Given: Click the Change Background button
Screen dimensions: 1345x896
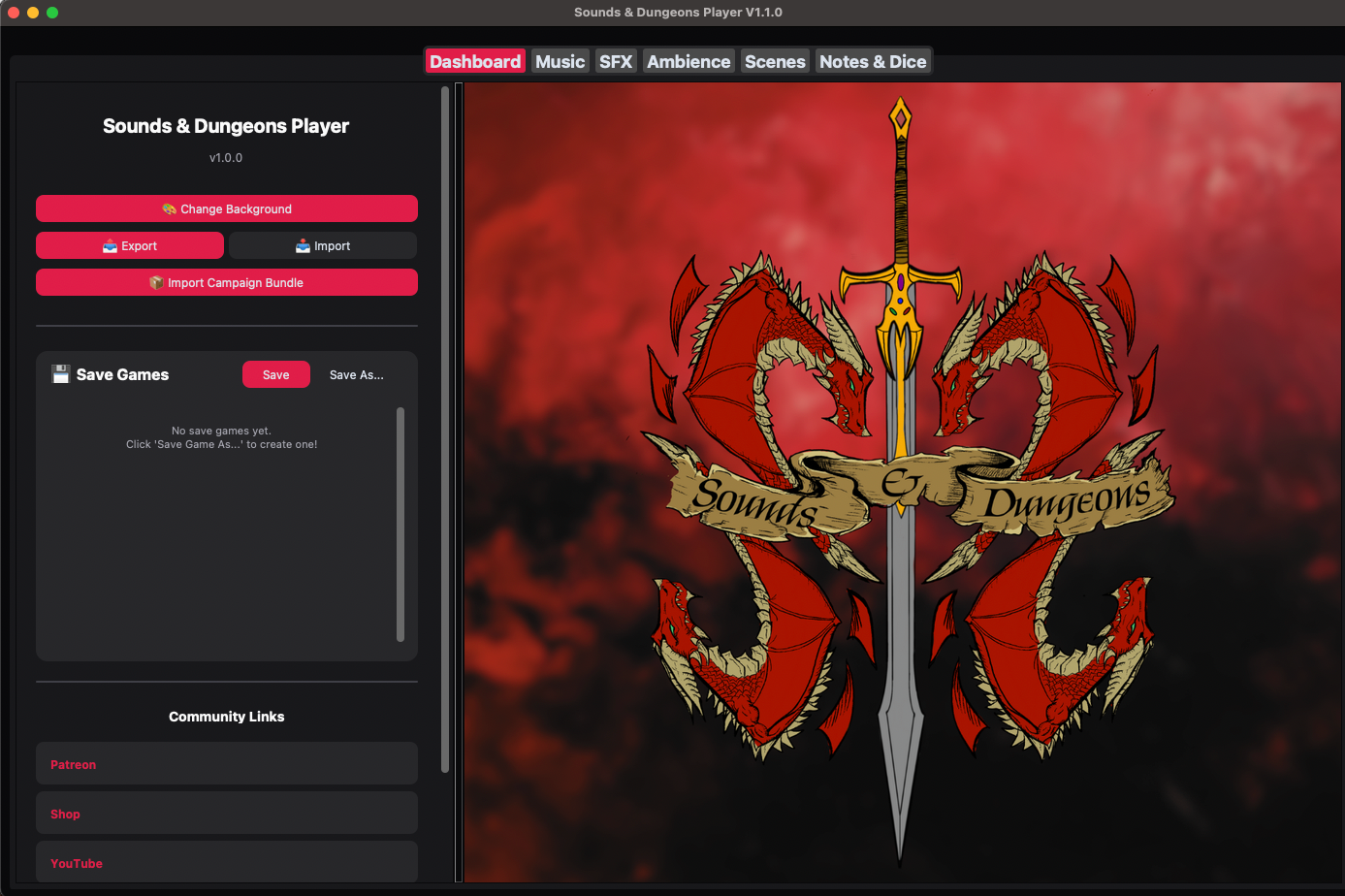Looking at the screenshot, I should click(227, 208).
